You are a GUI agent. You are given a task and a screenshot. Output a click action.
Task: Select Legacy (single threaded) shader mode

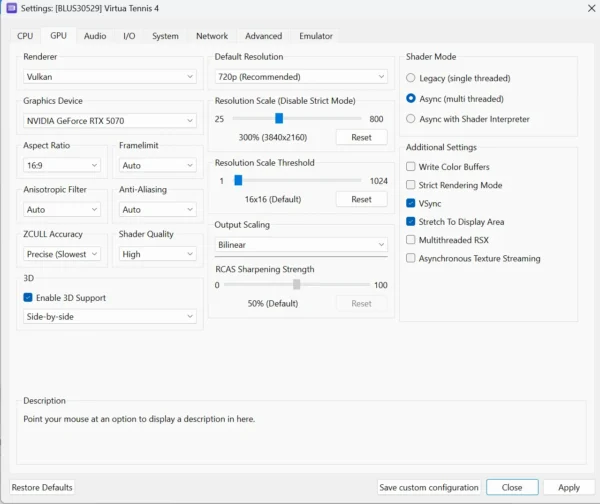pos(411,78)
